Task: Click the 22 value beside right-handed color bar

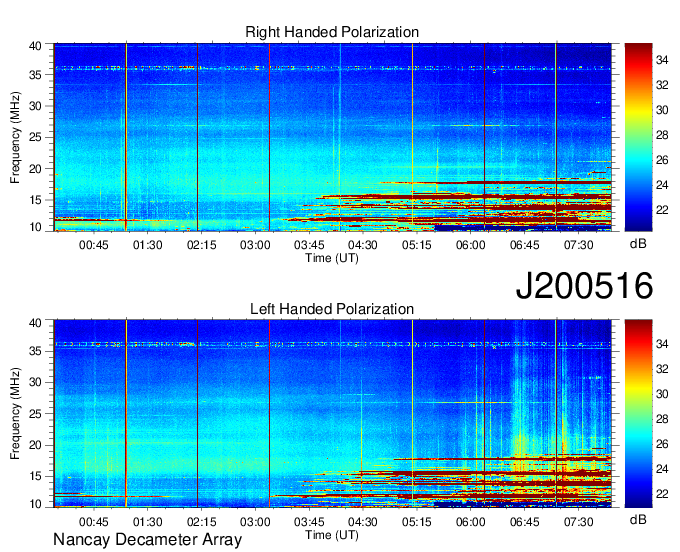Action: pyautogui.click(x=662, y=210)
